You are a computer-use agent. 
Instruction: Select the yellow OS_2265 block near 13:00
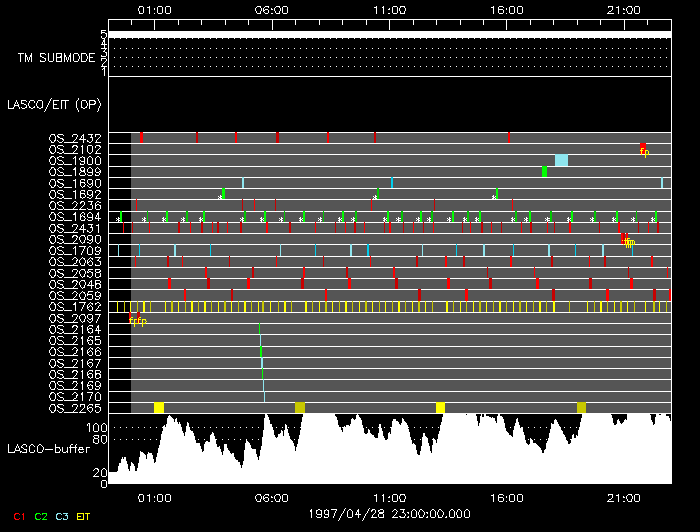440,407
